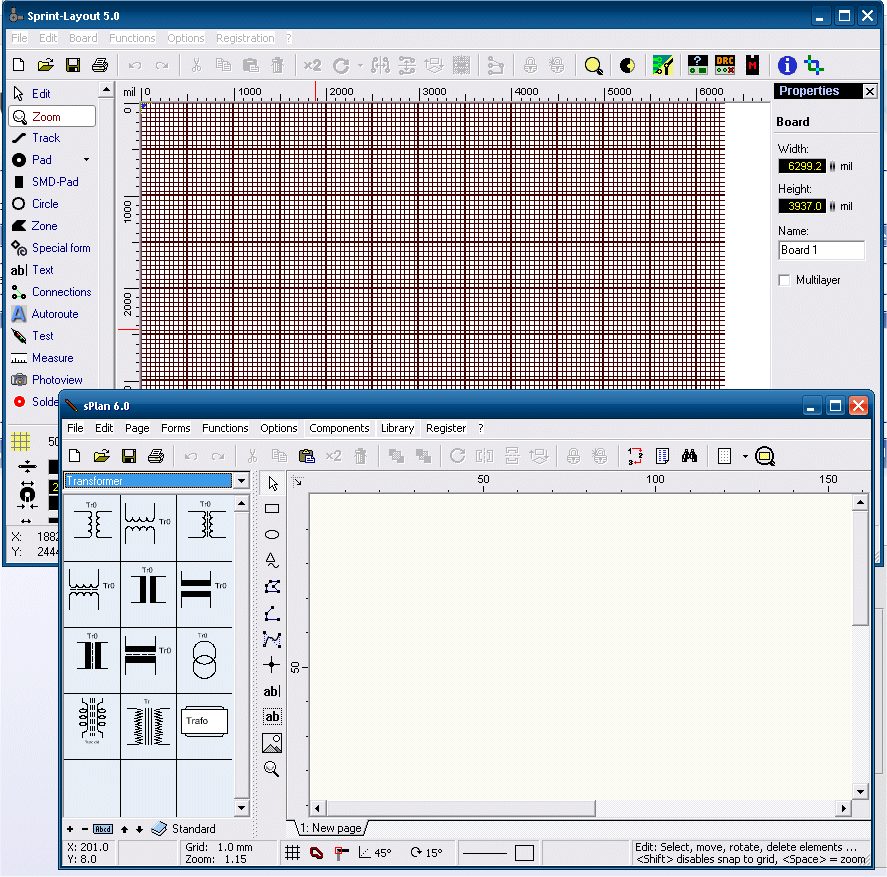This screenshot has height=877, width=887.
Task: Click the fill style square in sPlan status bar
Action: click(x=524, y=853)
